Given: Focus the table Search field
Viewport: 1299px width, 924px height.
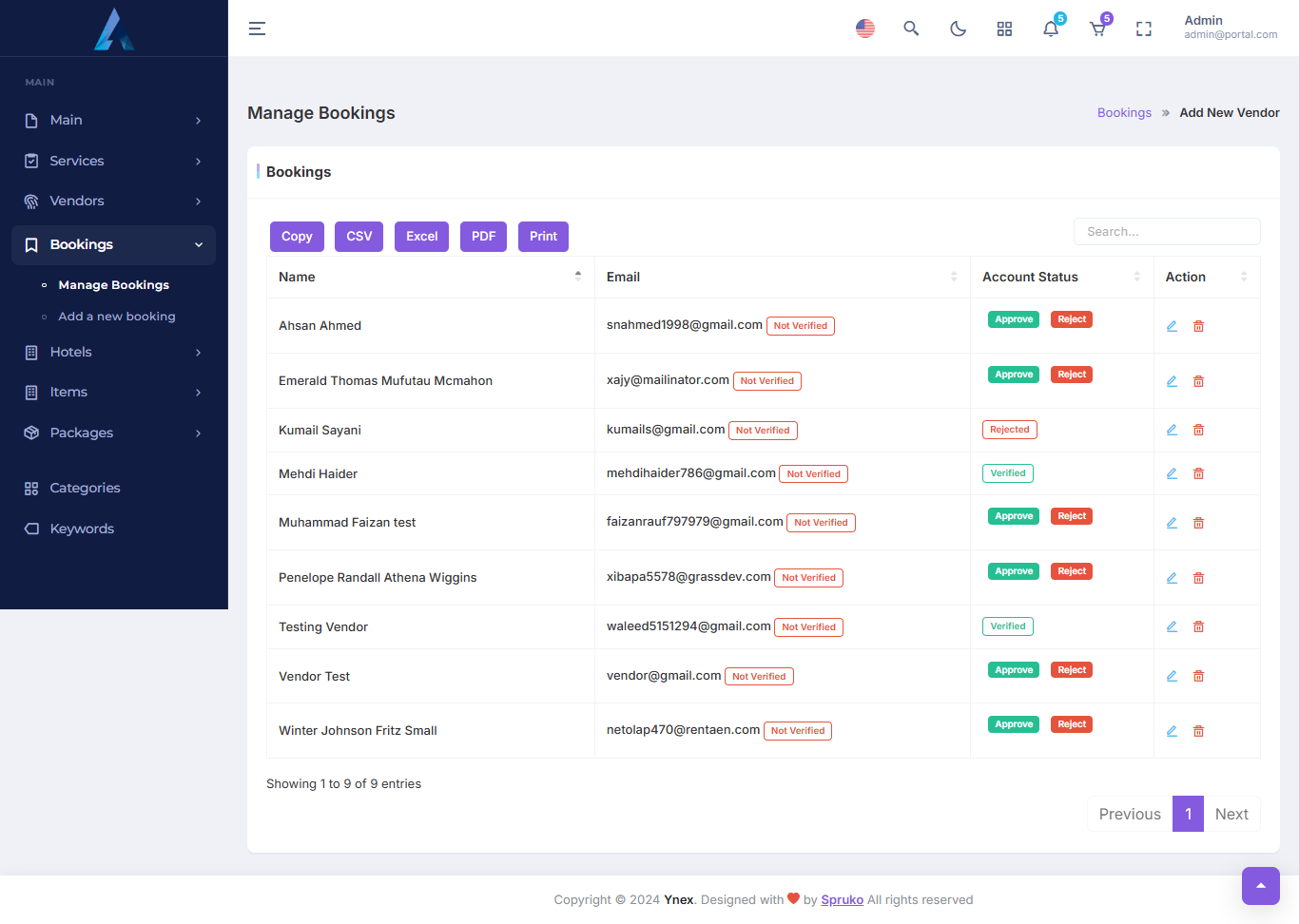Looking at the screenshot, I should point(1166,231).
